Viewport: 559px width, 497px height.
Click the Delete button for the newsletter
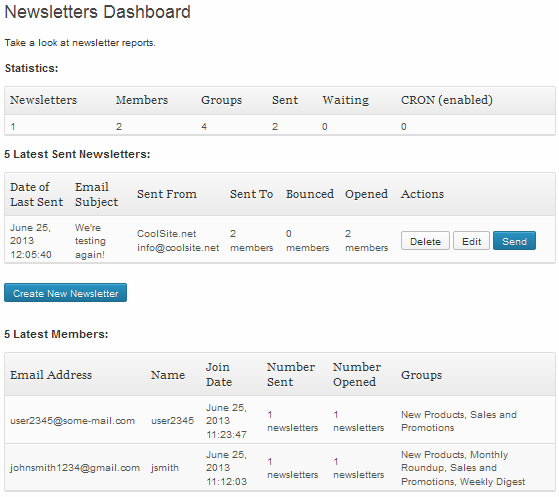tap(425, 241)
